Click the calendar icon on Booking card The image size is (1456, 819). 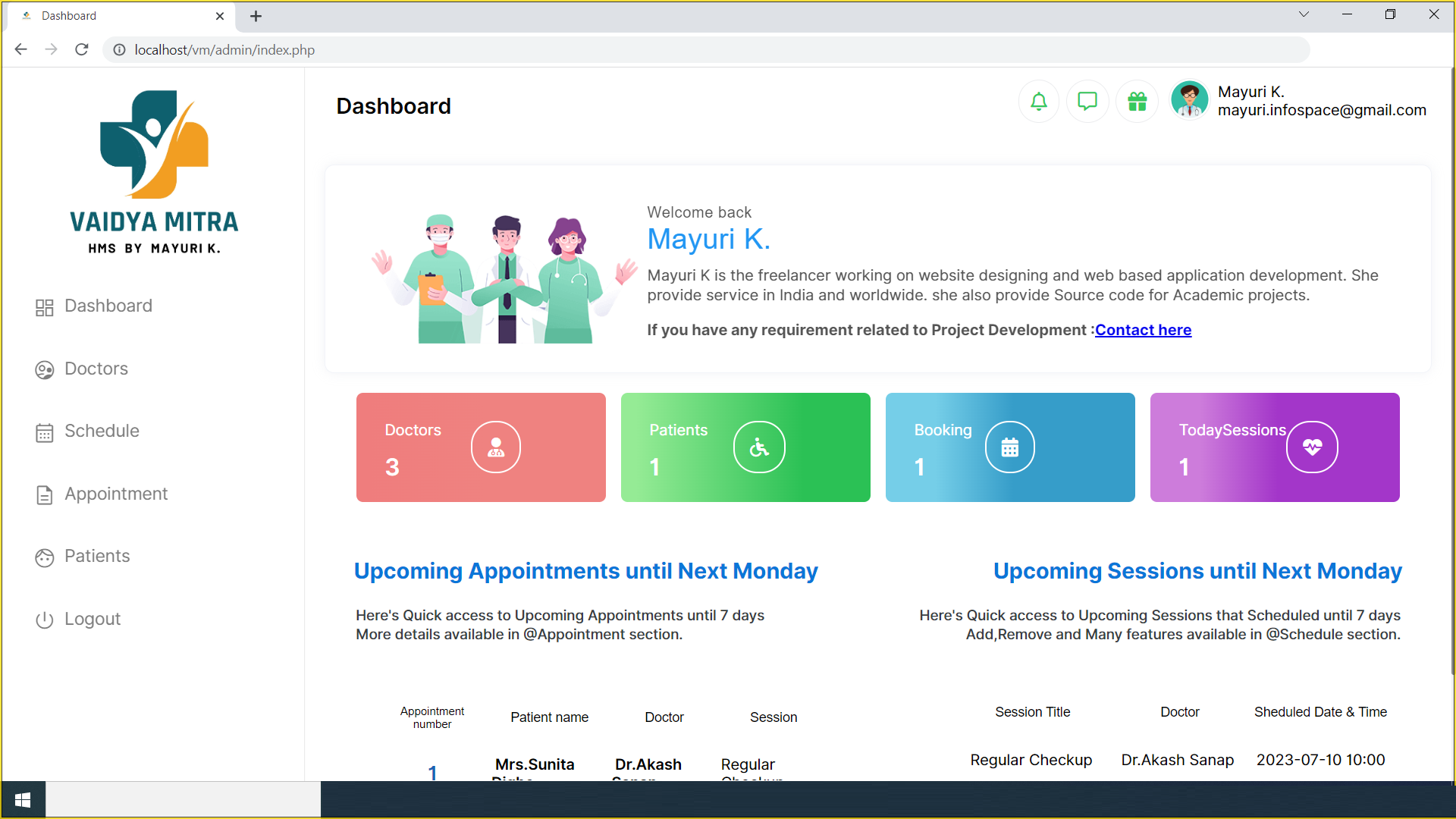[1010, 447]
